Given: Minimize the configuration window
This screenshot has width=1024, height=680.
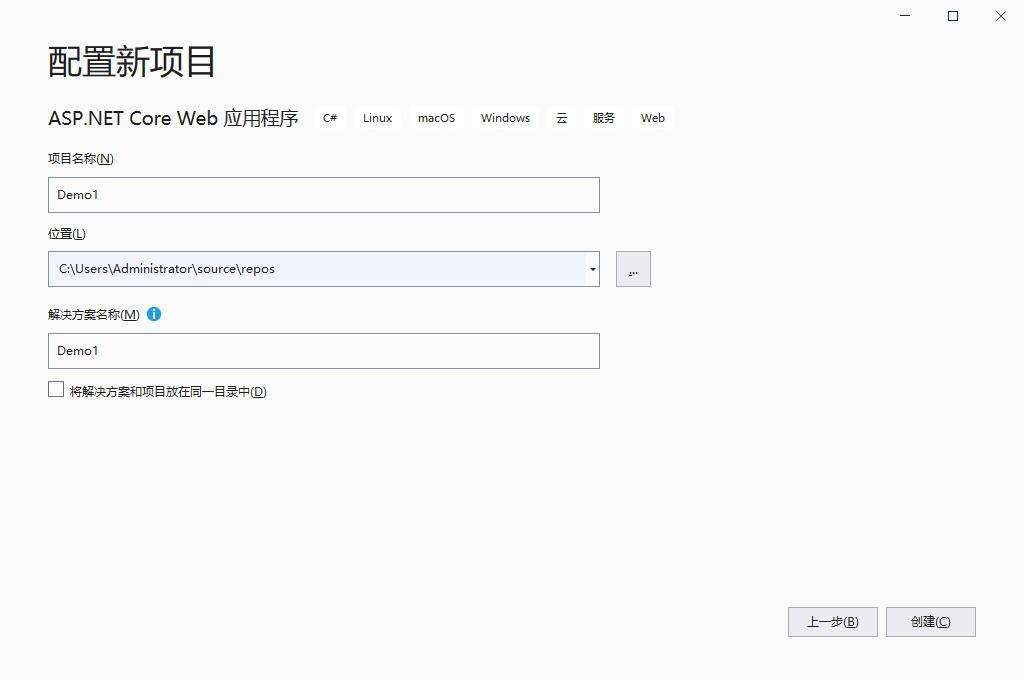Looking at the screenshot, I should pyautogui.click(x=905, y=16).
